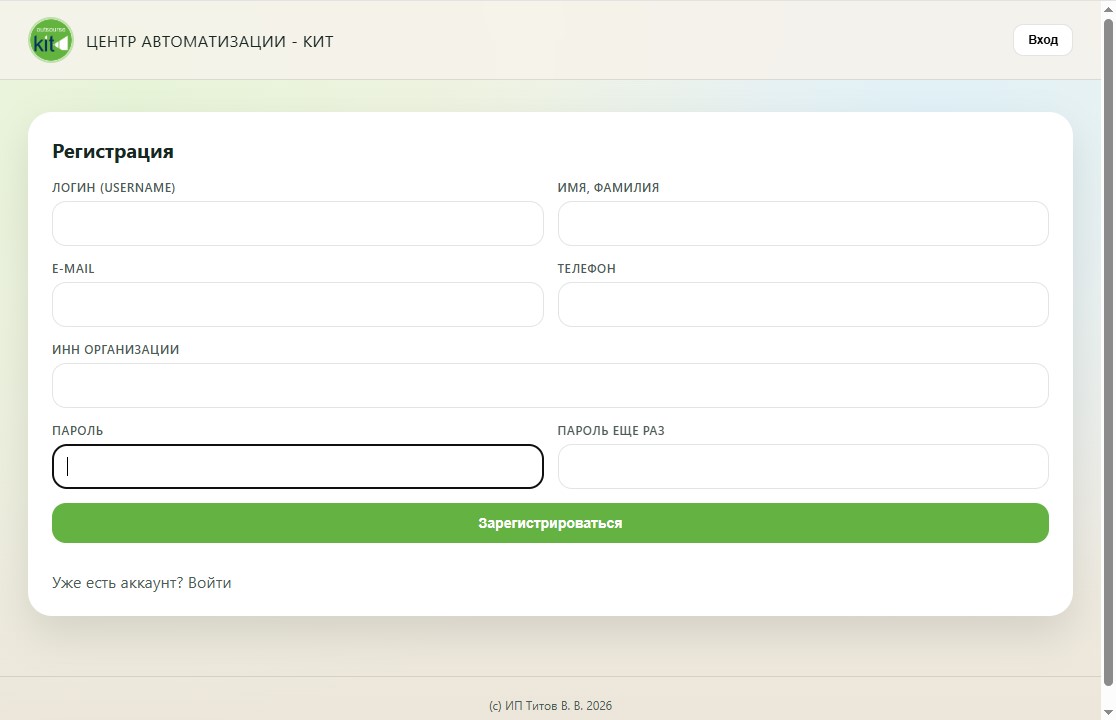Place cursor in the Пароль field
The width and height of the screenshot is (1116, 720).
(x=297, y=466)
